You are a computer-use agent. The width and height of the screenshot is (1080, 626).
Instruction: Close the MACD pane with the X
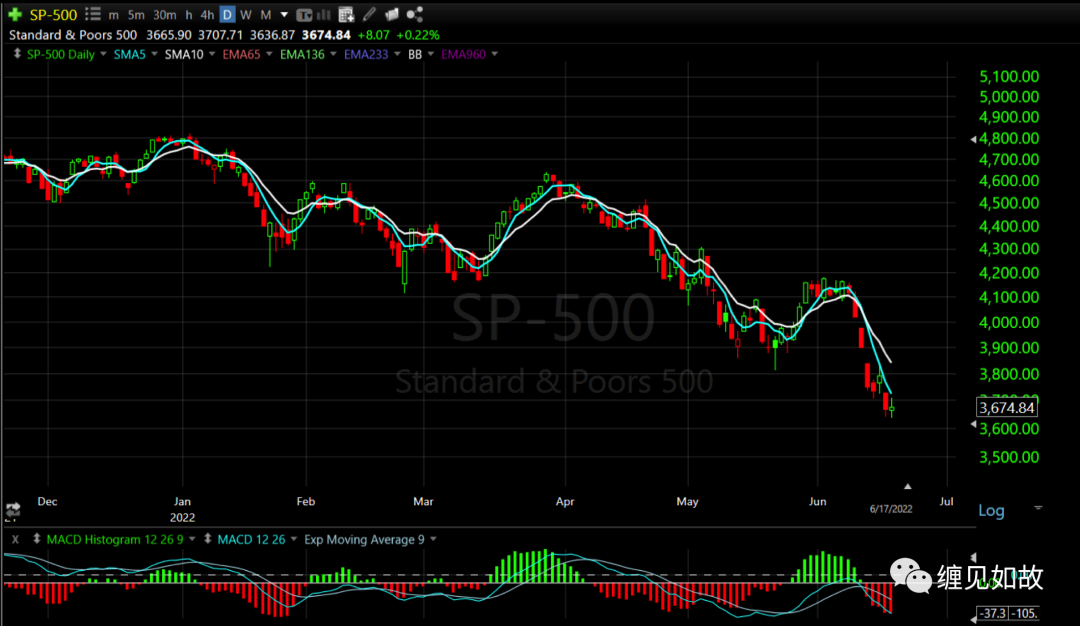click(x=15, y=539)
